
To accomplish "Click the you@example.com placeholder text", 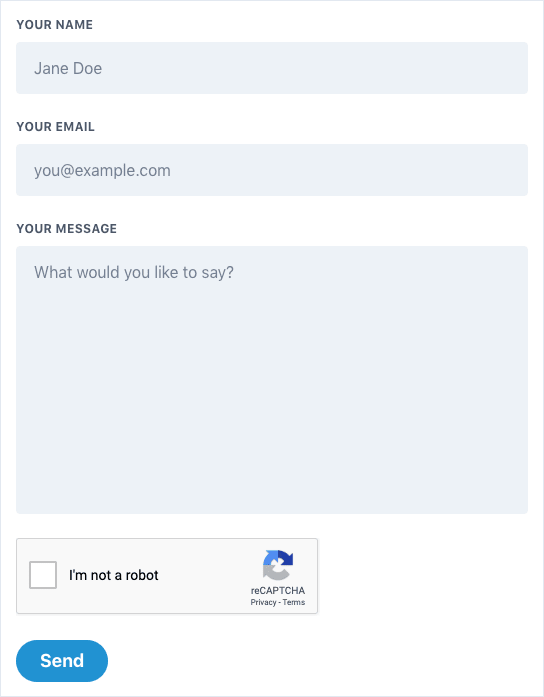I will tap(102, 171).
